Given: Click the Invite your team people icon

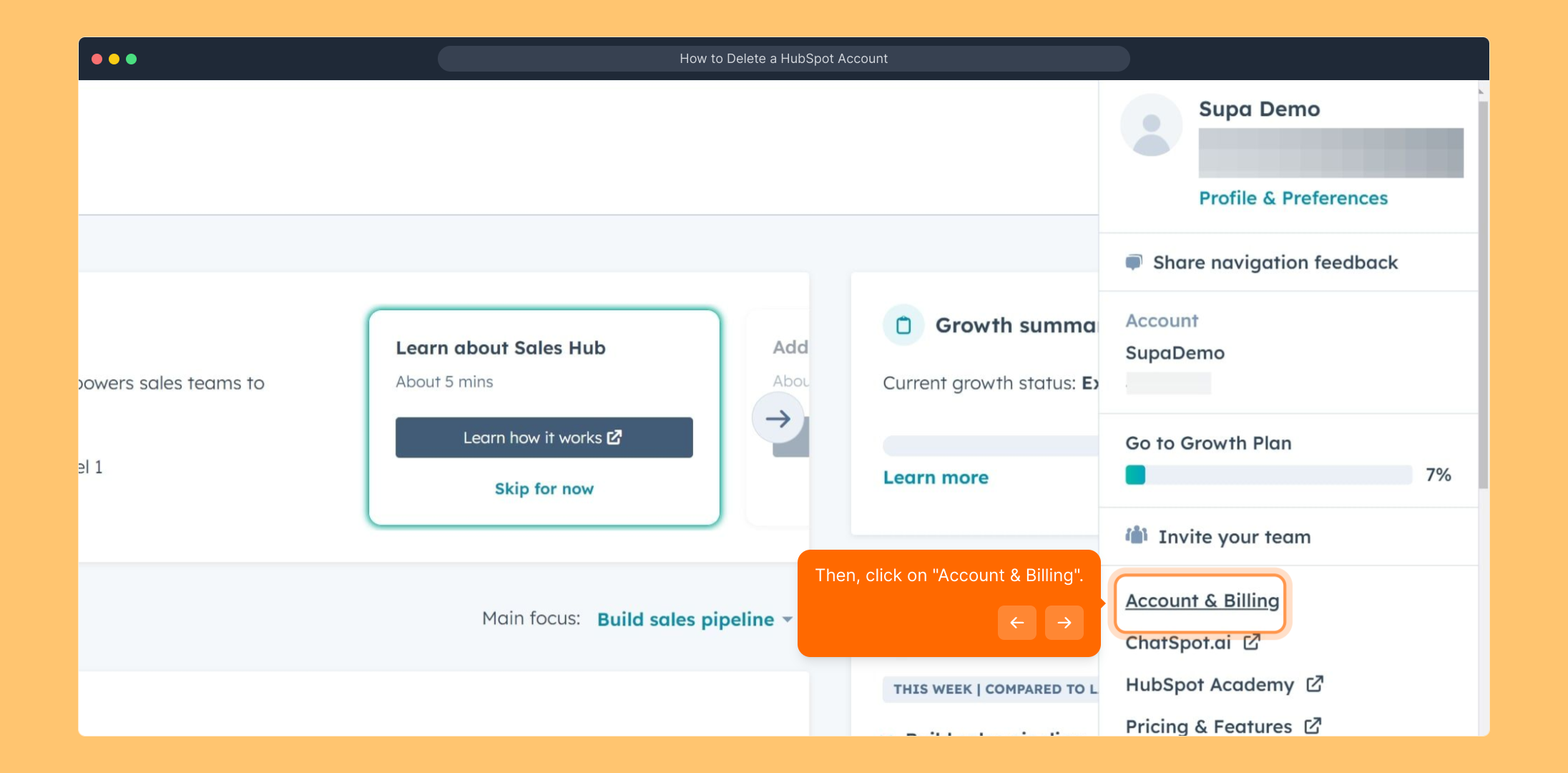Looking at the screenshot, I should (x=1136, y=535).
